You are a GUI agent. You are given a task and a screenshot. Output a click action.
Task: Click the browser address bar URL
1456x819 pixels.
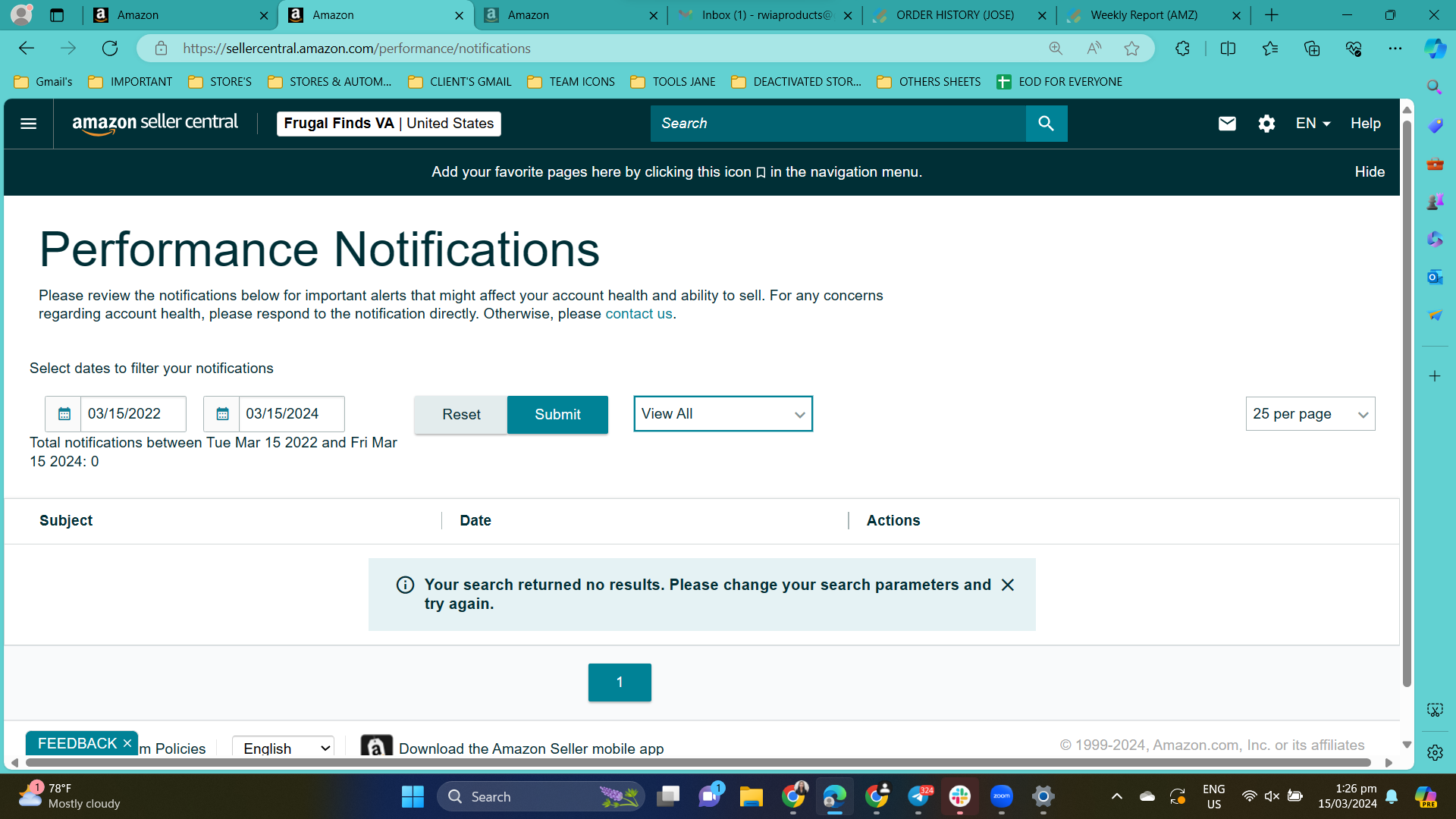[x=356, y=49]
